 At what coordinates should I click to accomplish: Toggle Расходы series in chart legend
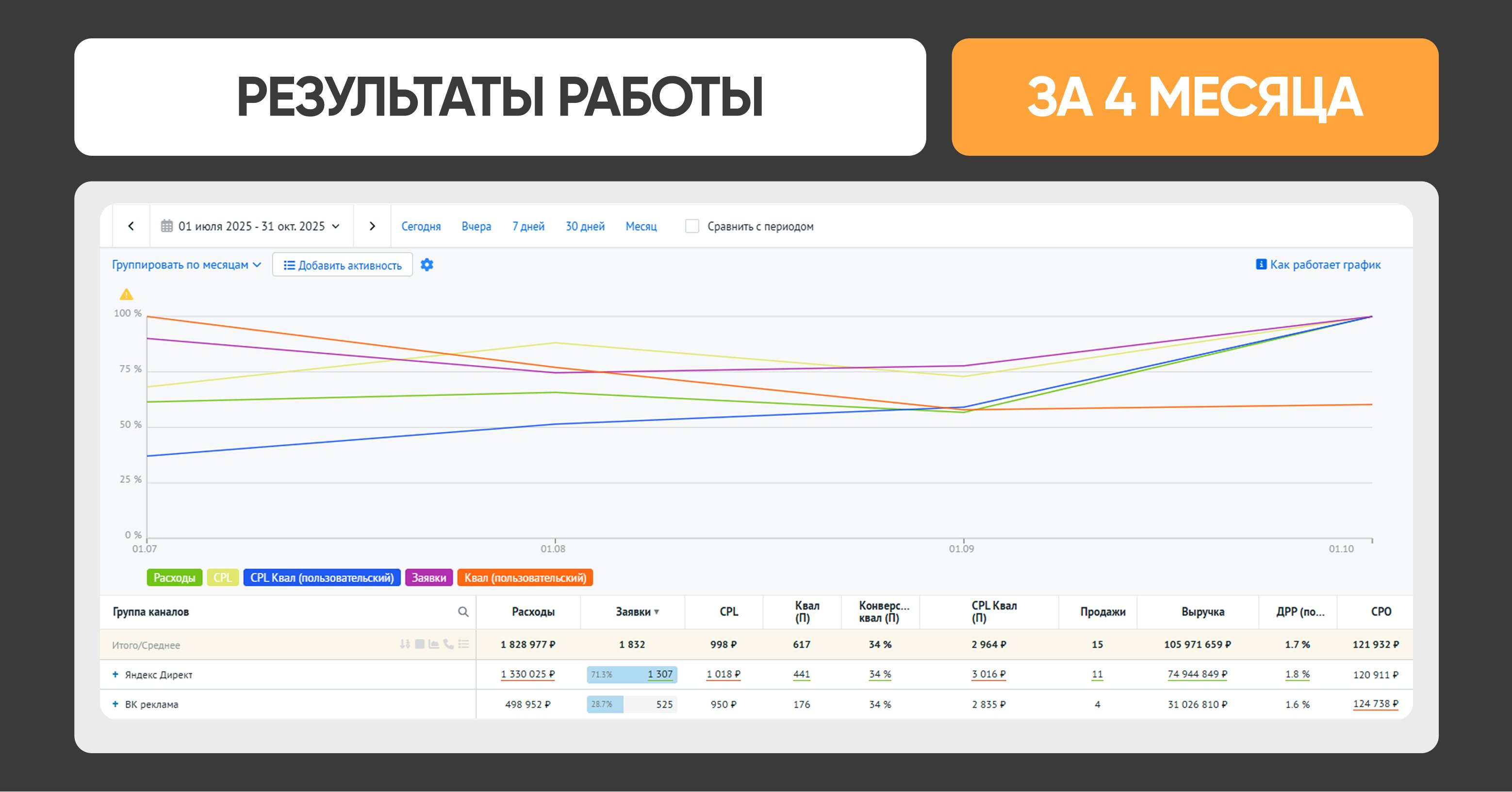coord(174,577)
